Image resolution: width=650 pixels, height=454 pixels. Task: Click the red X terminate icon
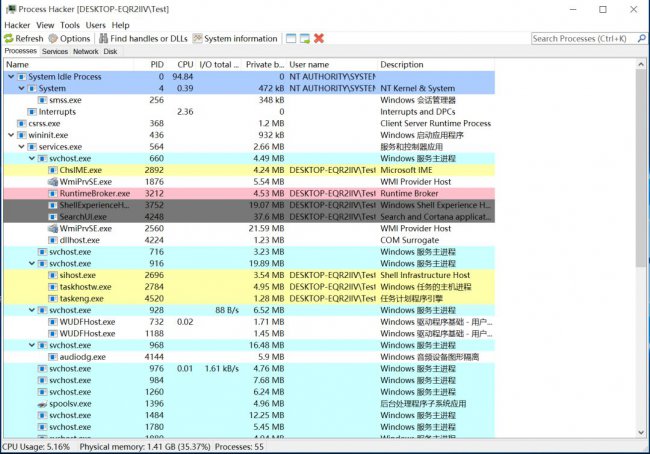pos(319,39)
